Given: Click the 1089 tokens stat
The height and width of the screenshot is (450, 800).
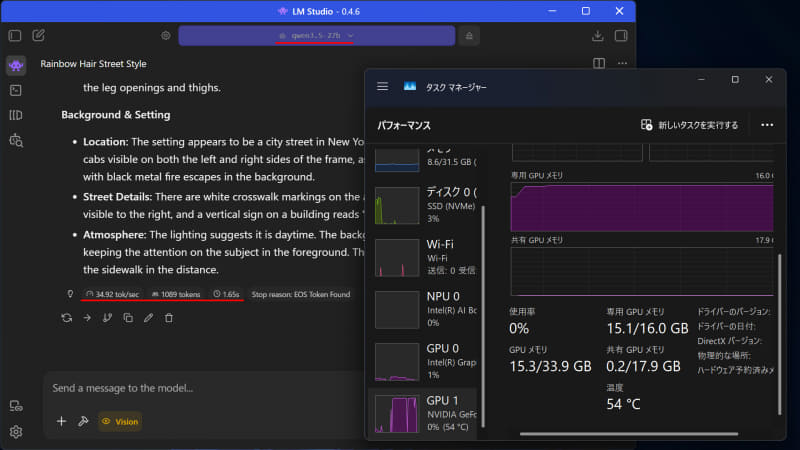Looking at the screenshot, I should [176, 294].
